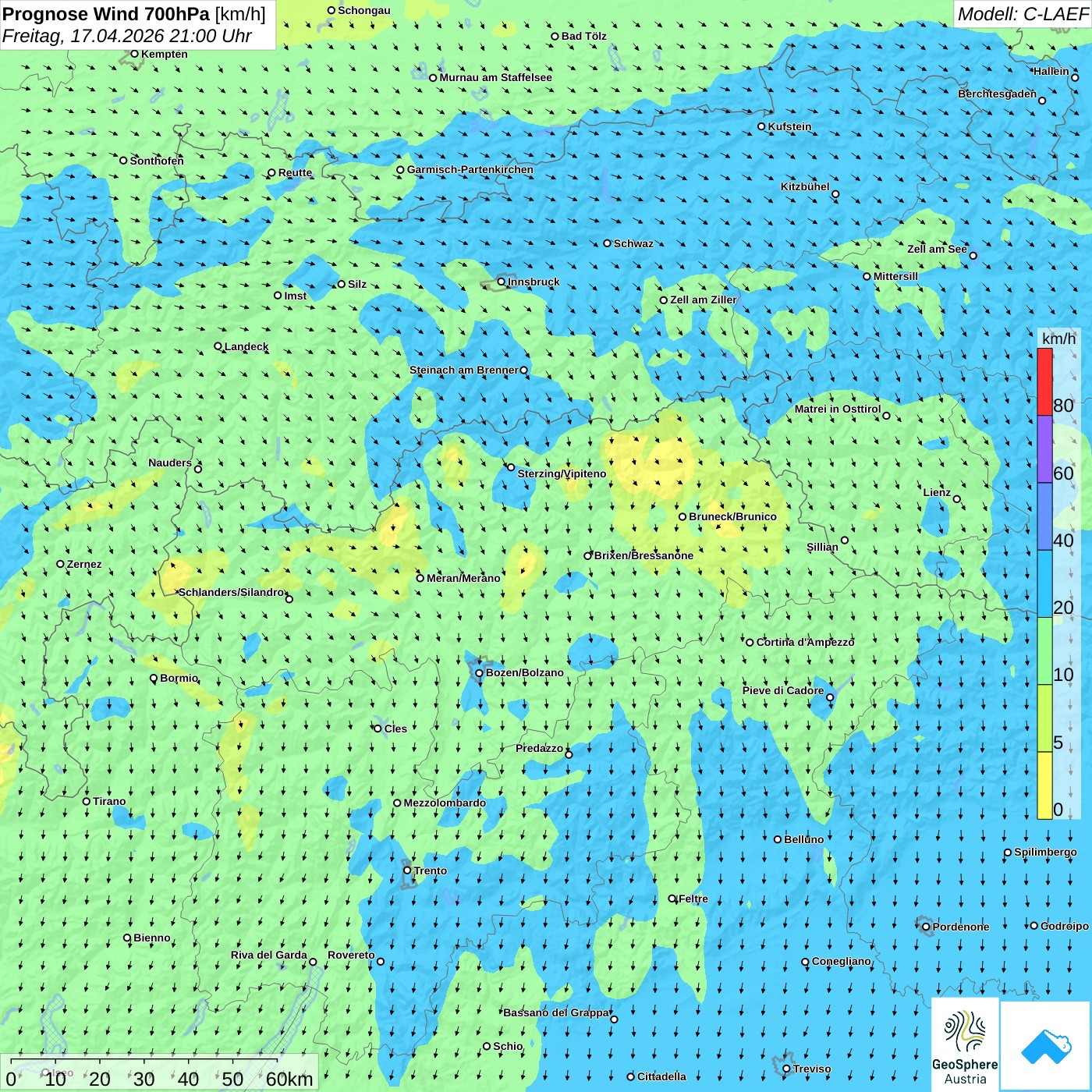
Task: Click the legend's km/h unit label
Action: tap(1058, 339)
